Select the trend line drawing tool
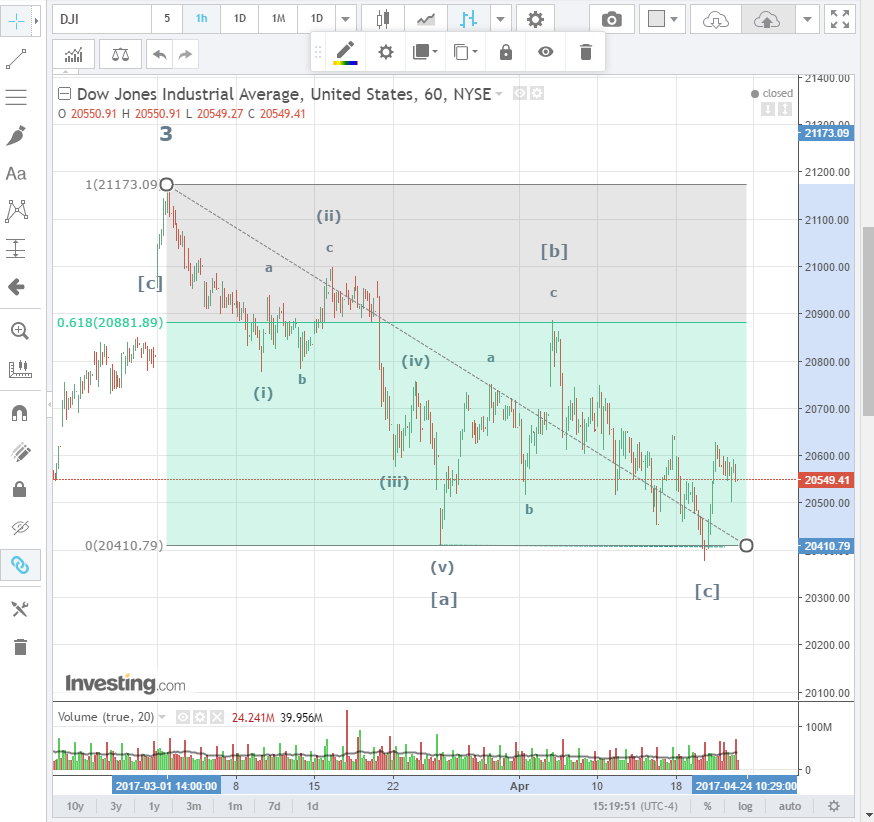 pyautogui.click(x=16, y=59)
